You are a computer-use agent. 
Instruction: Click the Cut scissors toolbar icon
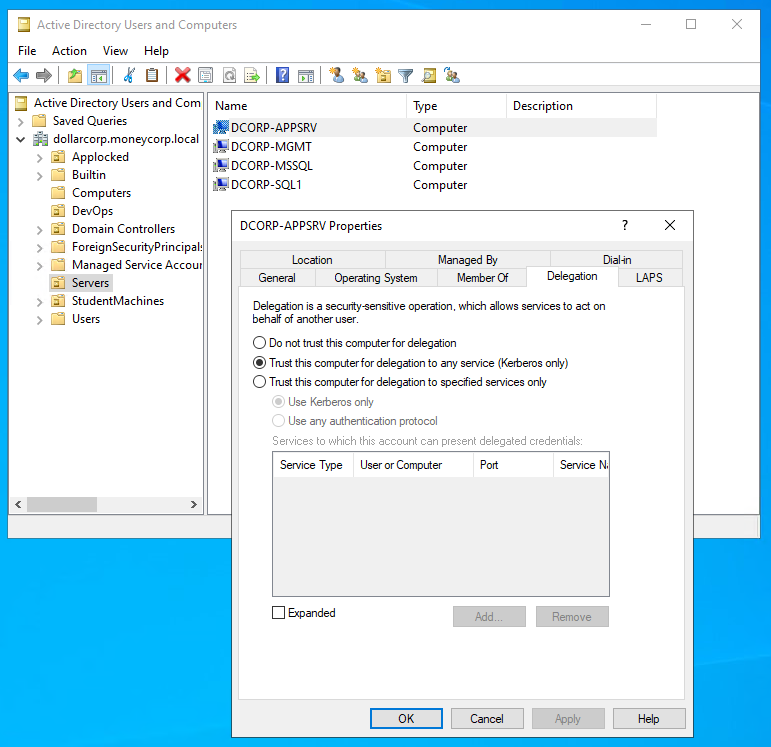(x=129, y=75)
